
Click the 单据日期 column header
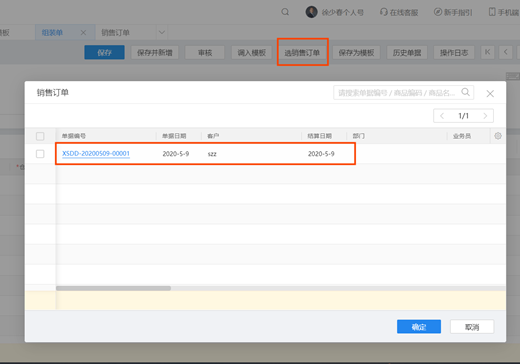click(x=174, y=136)
